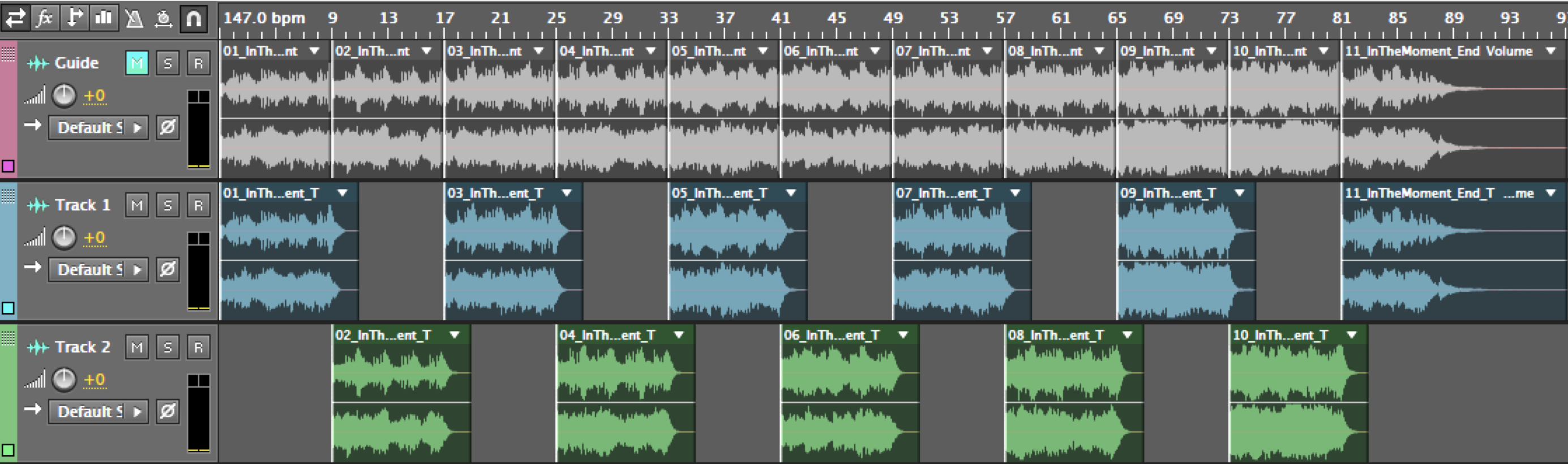
Task: Adjust the Track 2 volume knob
Action: click(64, 380)
